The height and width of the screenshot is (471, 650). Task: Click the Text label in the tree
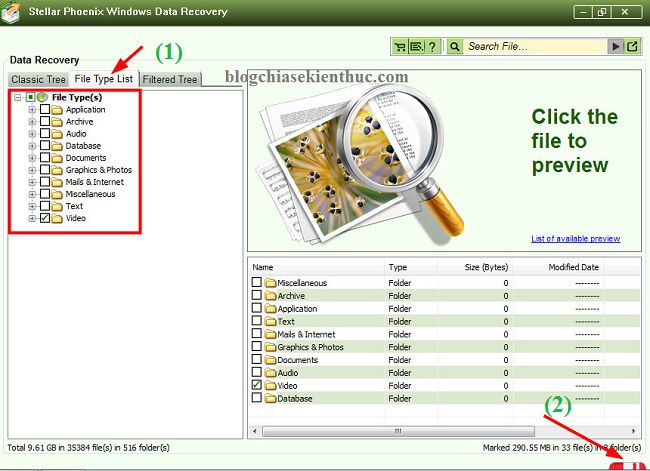[x=74, y=206]
